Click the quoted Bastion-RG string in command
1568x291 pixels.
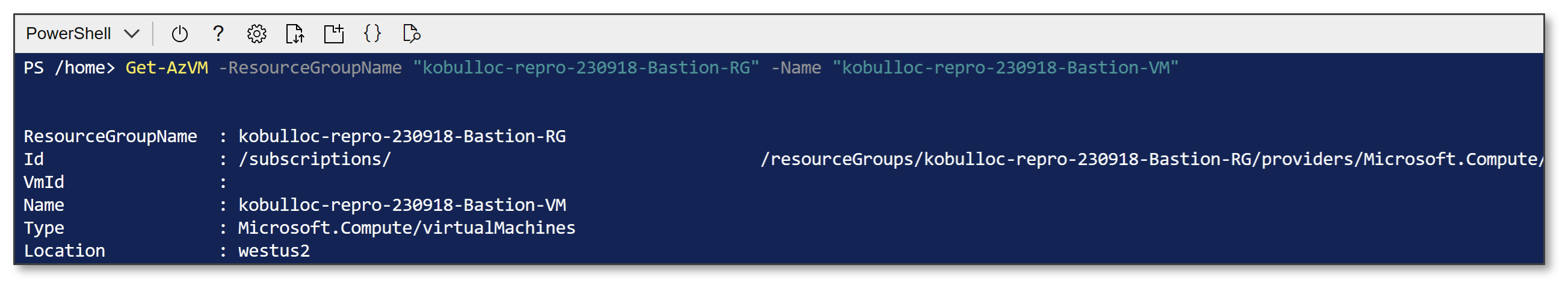pos(586,67)
